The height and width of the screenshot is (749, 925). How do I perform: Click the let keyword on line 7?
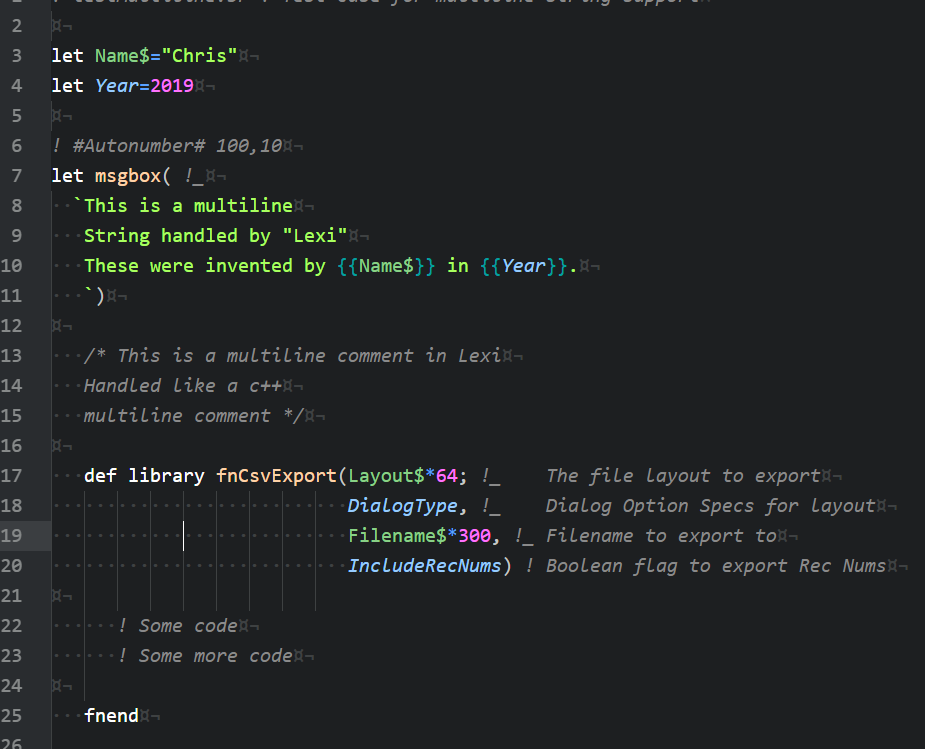[x=67, y=175]
